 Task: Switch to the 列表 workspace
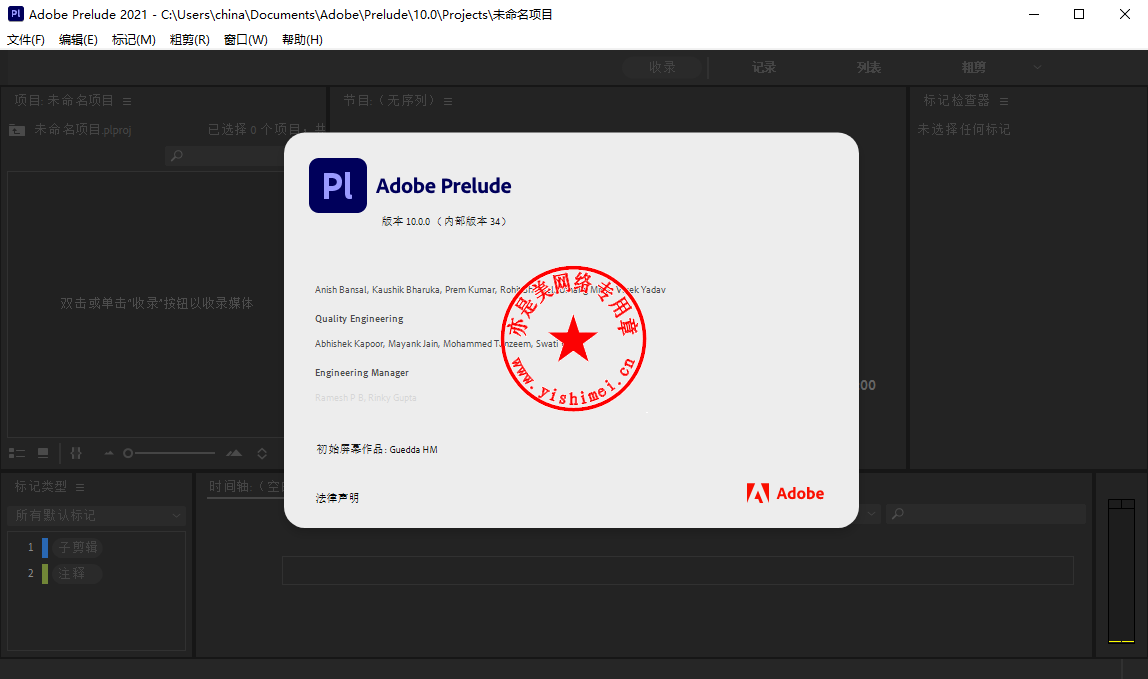[x=868, y=67]
